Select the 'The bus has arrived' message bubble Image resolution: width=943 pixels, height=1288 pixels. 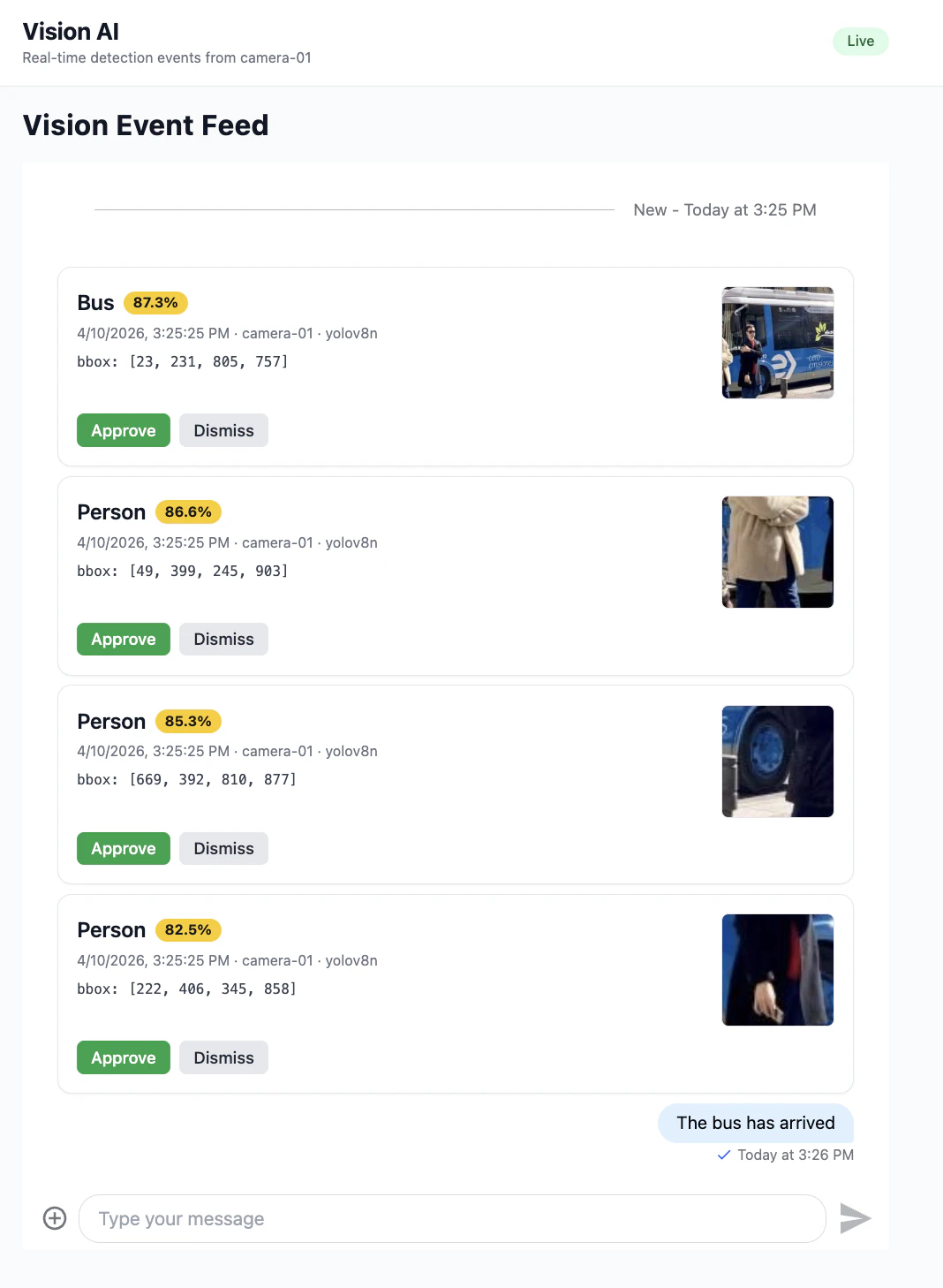[x=756, y=1123]
